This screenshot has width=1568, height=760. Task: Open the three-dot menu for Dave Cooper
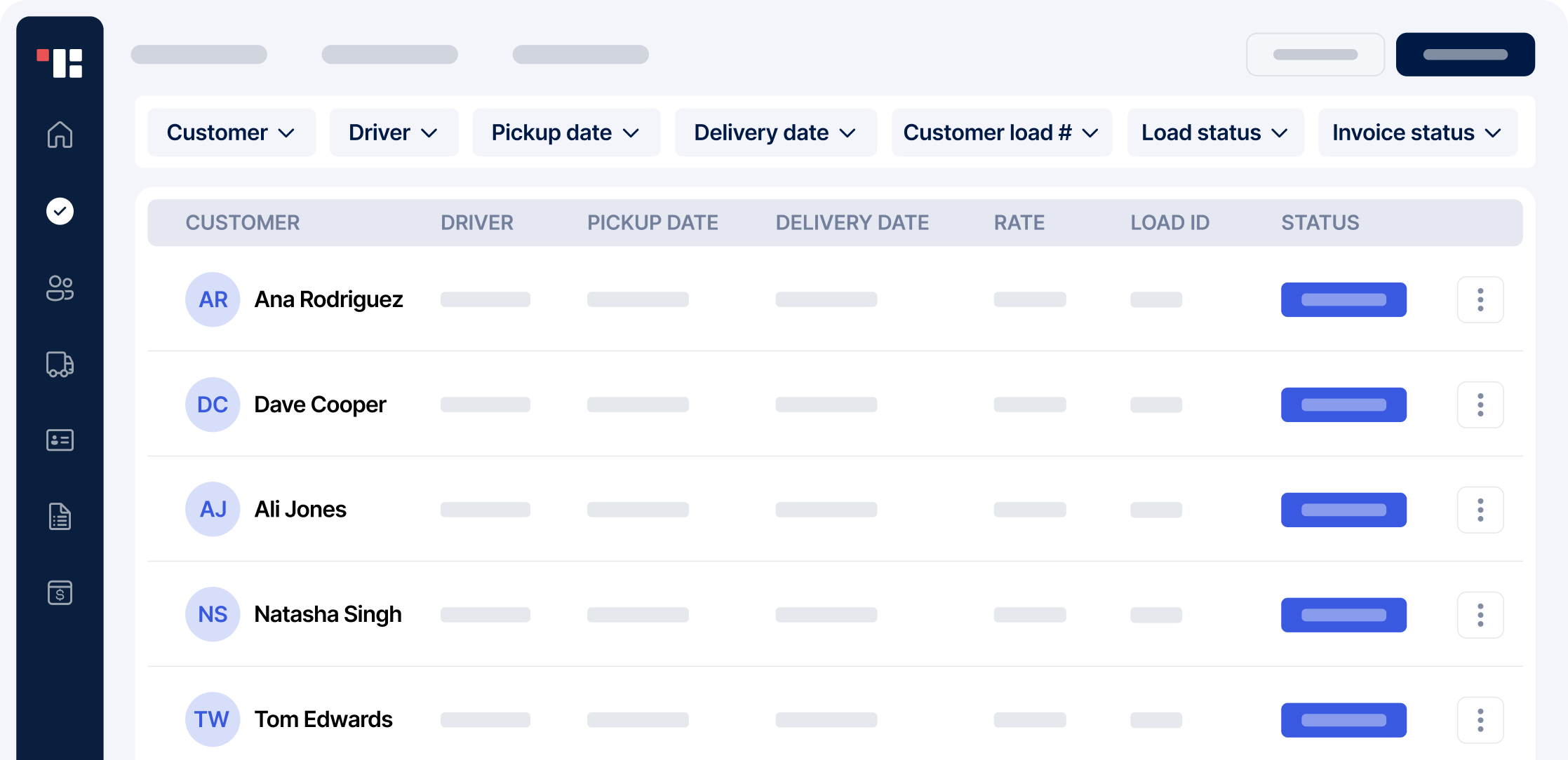coord(1480,405)
